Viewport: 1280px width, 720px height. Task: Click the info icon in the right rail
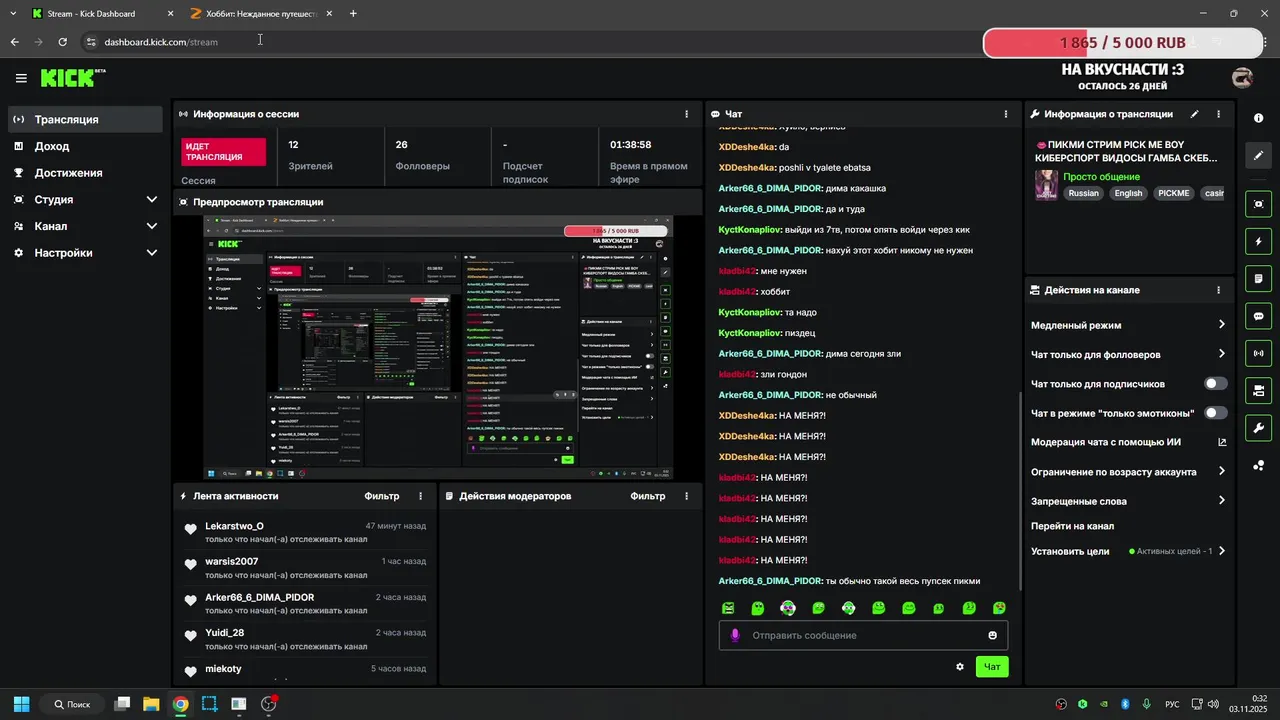(x=1258, y=118)
